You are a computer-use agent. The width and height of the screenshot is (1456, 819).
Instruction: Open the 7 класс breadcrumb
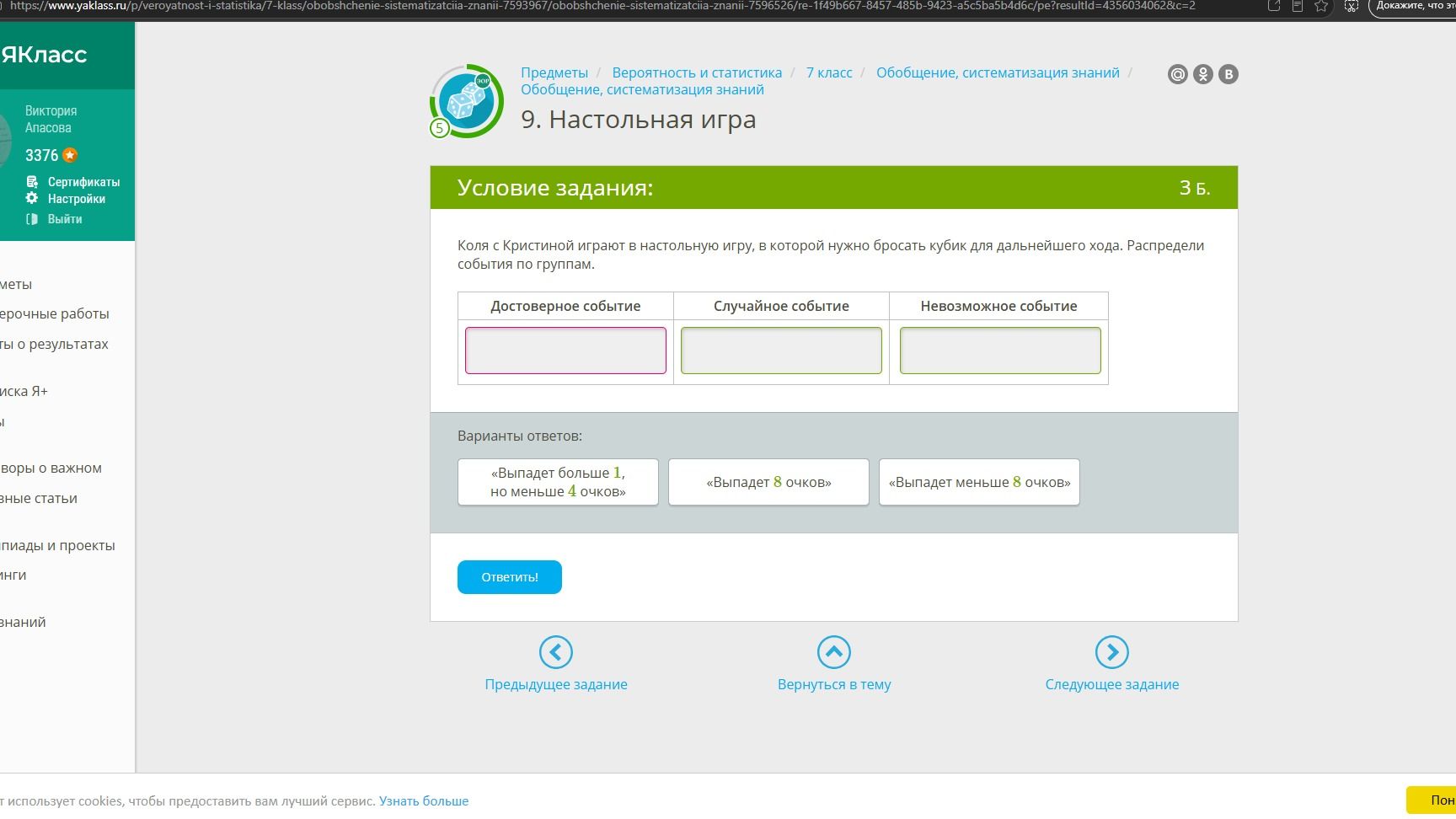(829, 72)
